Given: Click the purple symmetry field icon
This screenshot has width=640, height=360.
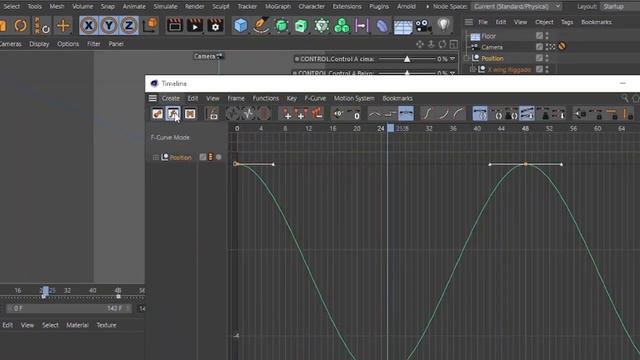Looking at the screenshot, I should (x=362, y=26).
